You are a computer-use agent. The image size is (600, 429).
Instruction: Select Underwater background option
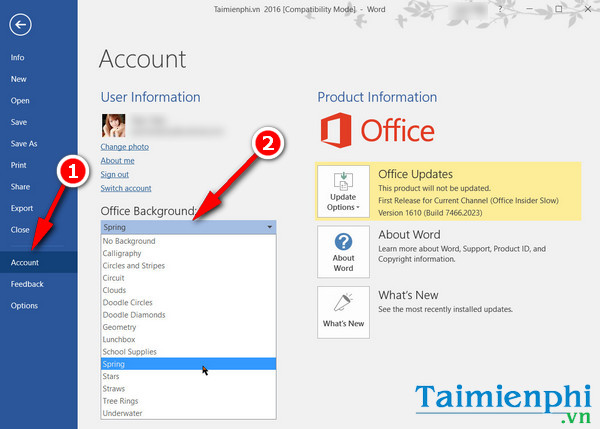(x=188, y=413)
